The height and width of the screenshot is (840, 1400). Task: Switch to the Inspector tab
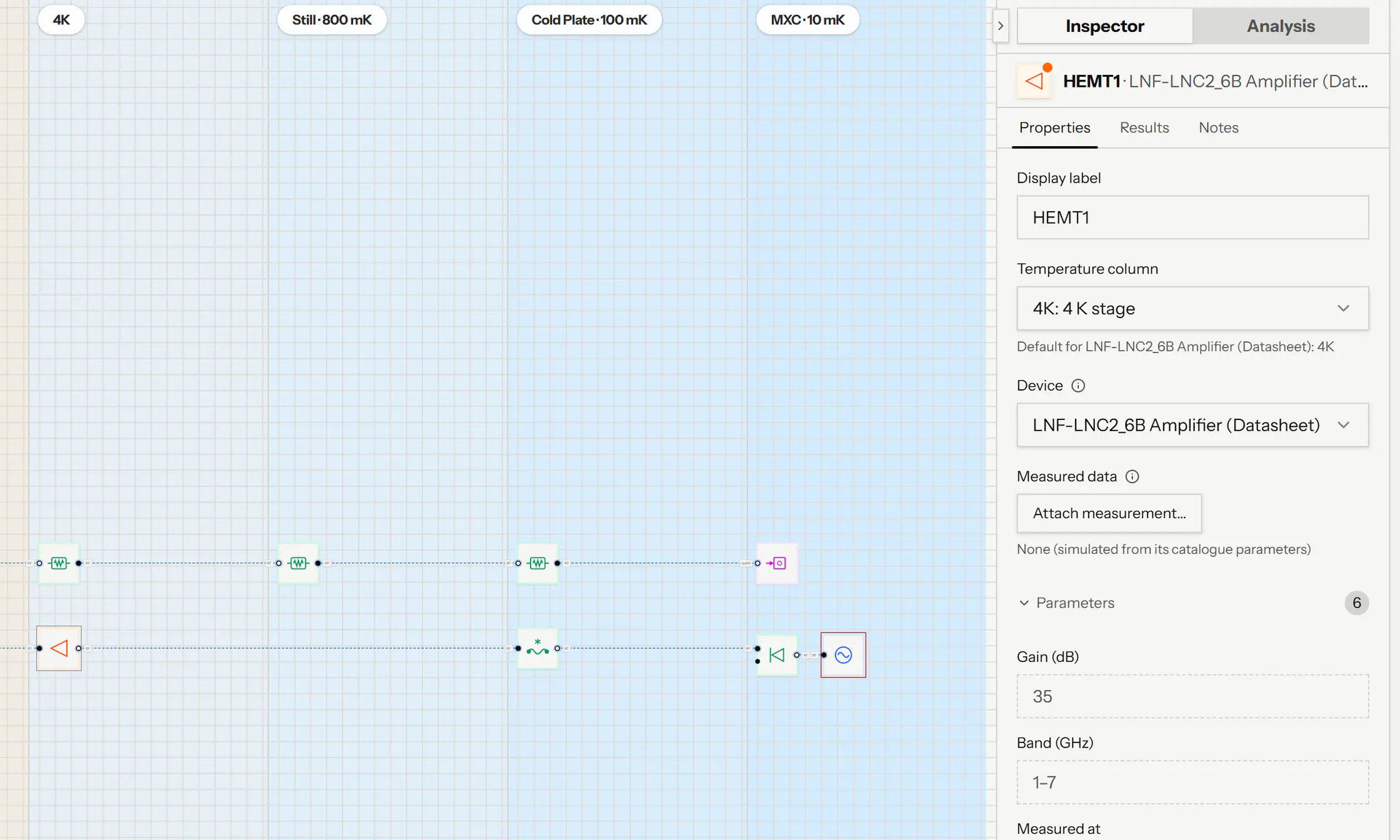point(1105,26)
